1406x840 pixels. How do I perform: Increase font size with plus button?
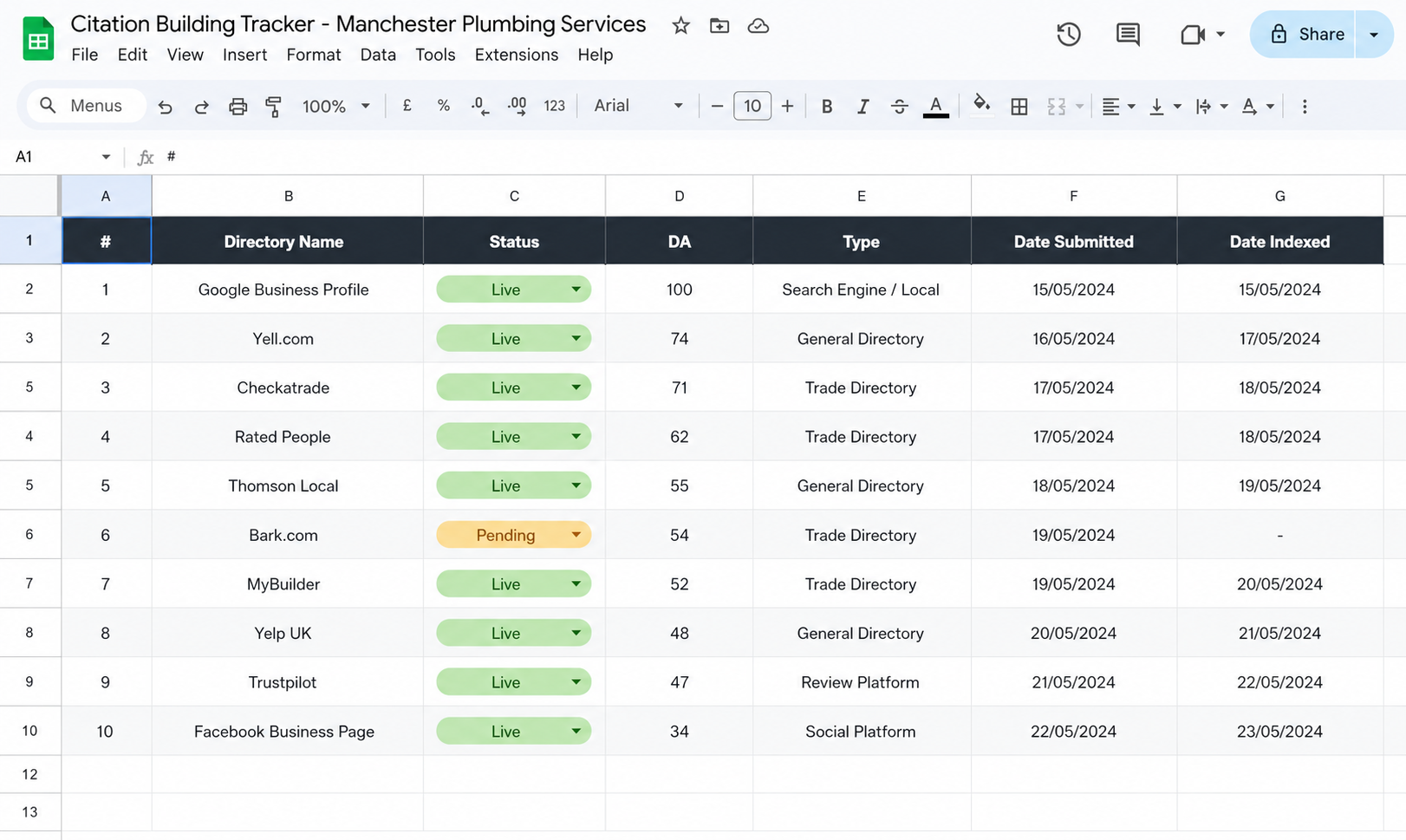pyautogui.click(x=787, y=106)
